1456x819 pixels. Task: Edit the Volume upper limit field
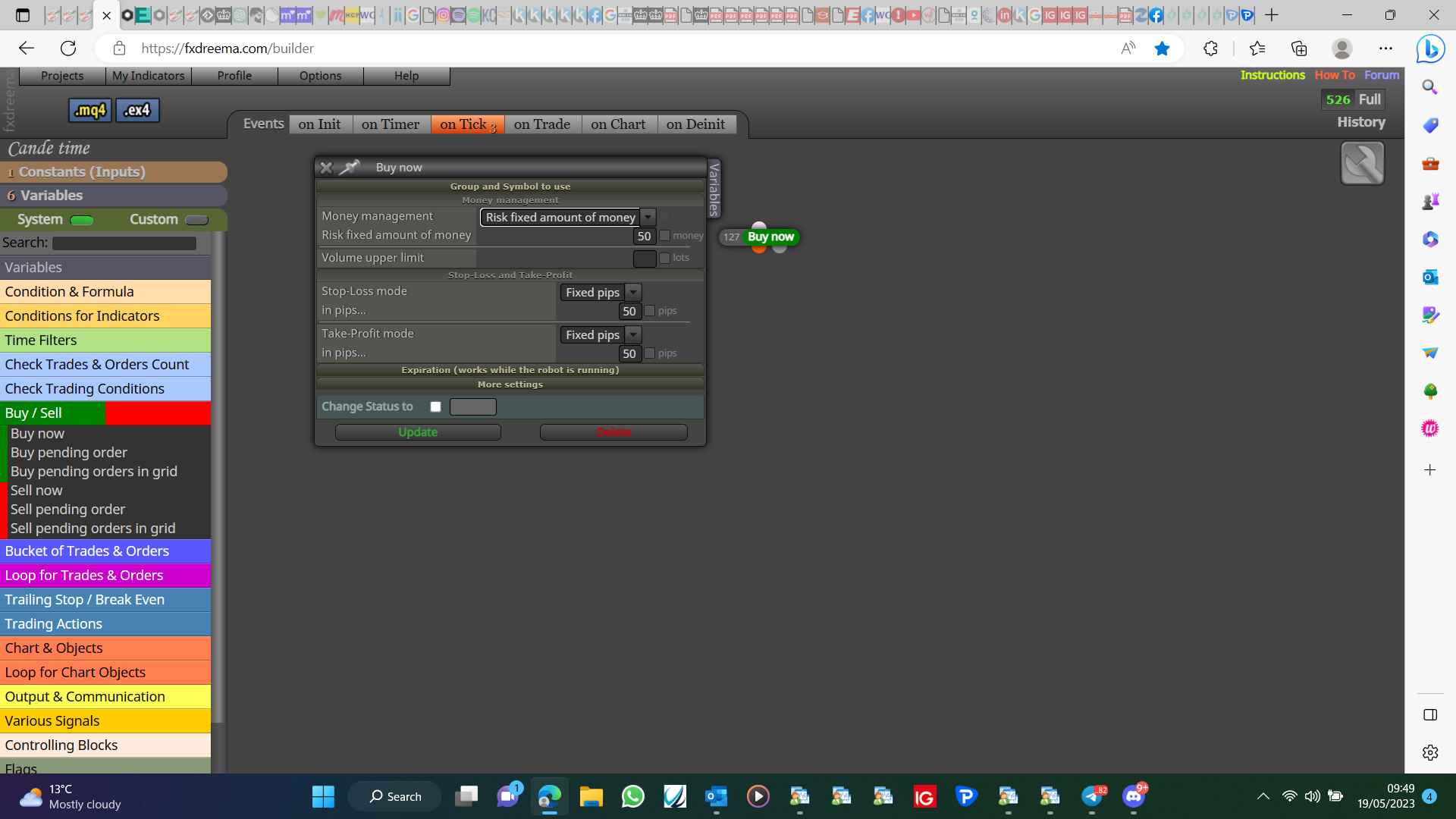(x=644, y=258)
